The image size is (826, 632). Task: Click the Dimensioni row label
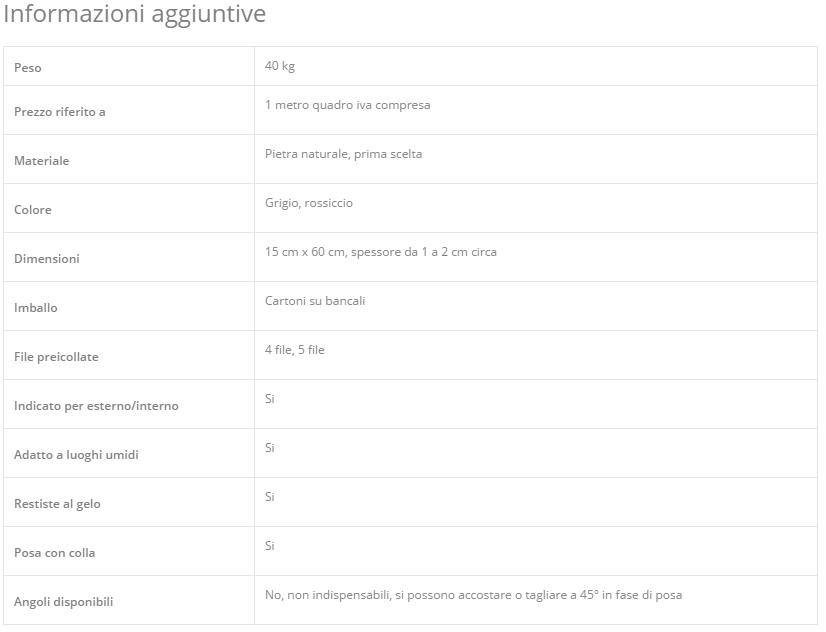(x=47, y=259)
